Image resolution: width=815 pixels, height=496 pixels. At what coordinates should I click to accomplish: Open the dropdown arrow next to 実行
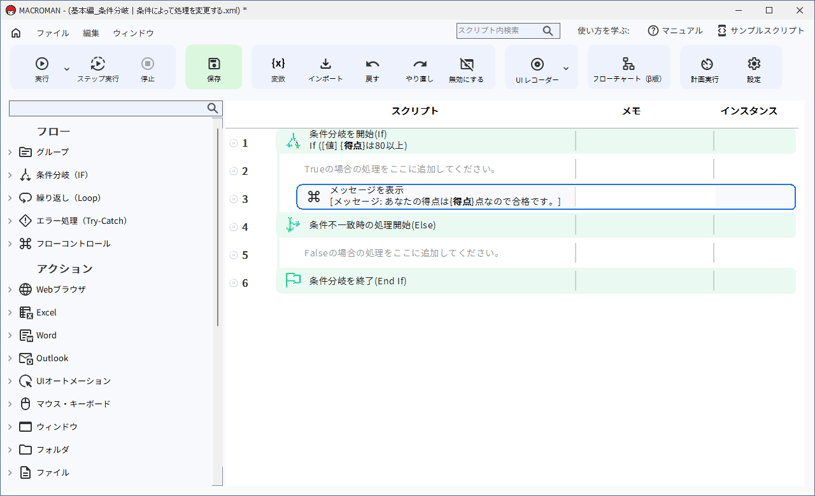pyautogui.click(x=67, y=69)
